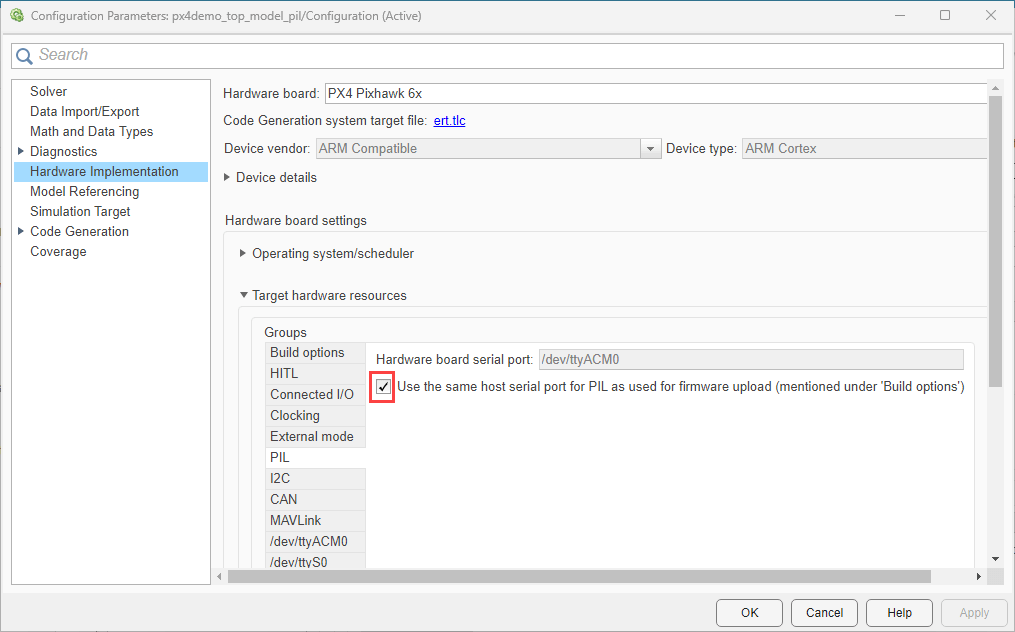Expand the Device details section
Viewport: 1015px width, 632px height.
(227, 177)
